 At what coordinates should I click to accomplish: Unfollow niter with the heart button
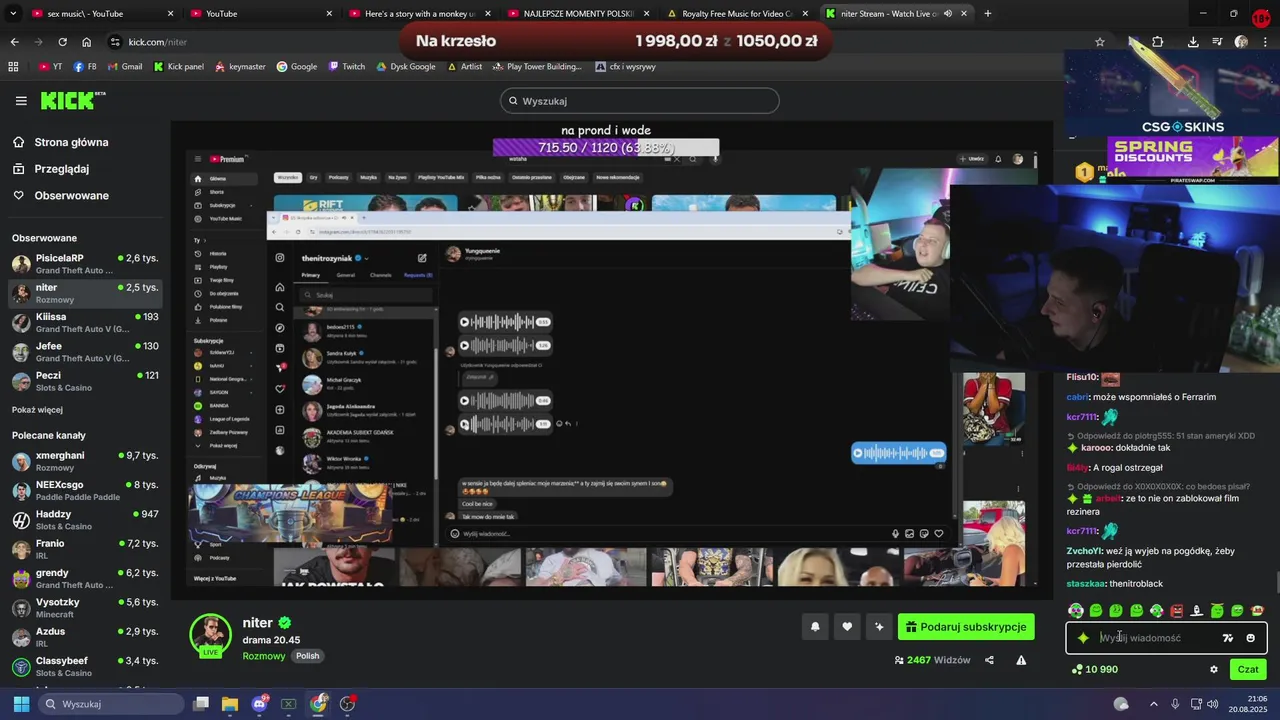(x=847, y=627)
